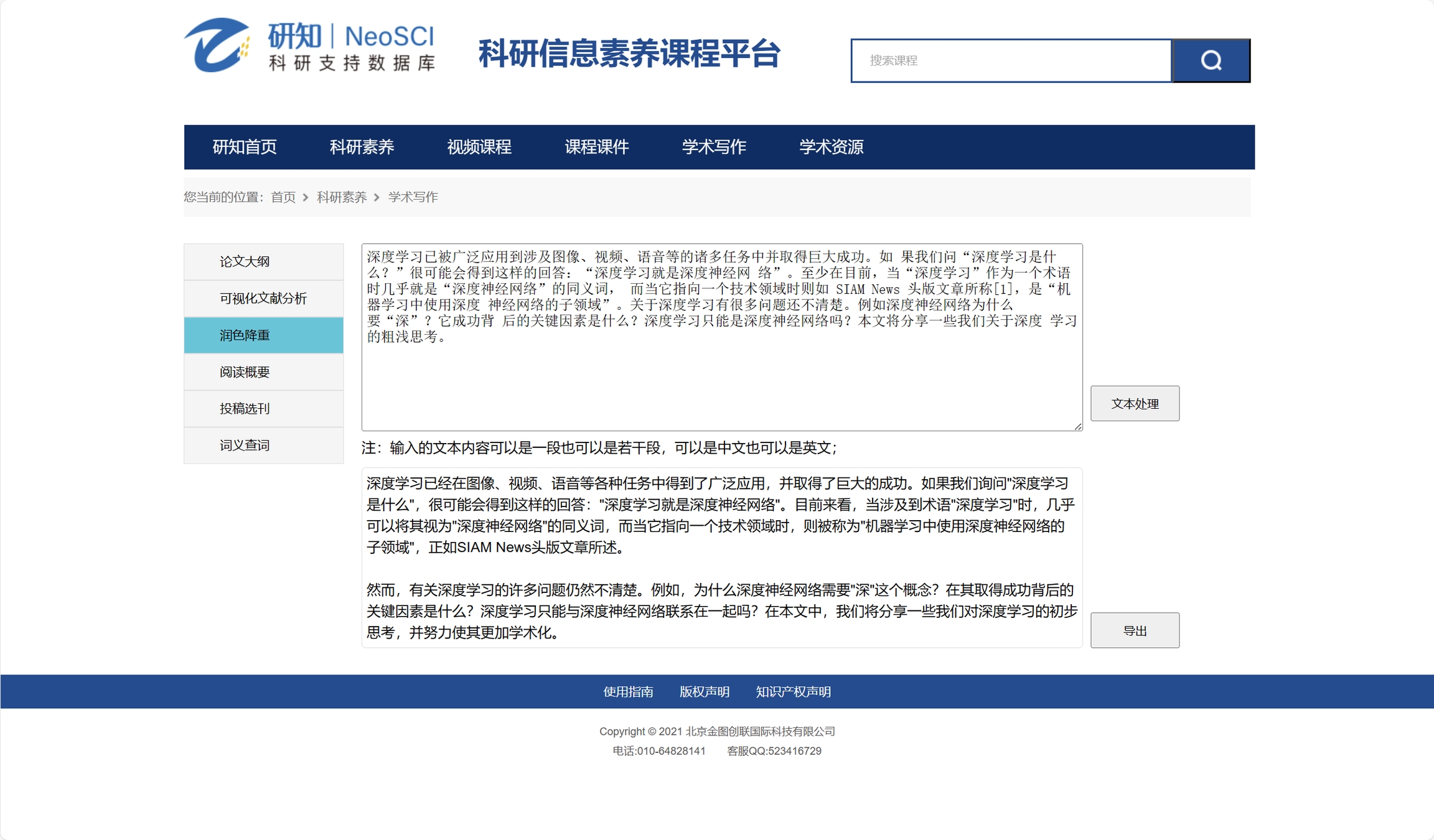The image size is (1434, 840).
Task: Select the 课程课件 menu item
Action: click(596, 147)
